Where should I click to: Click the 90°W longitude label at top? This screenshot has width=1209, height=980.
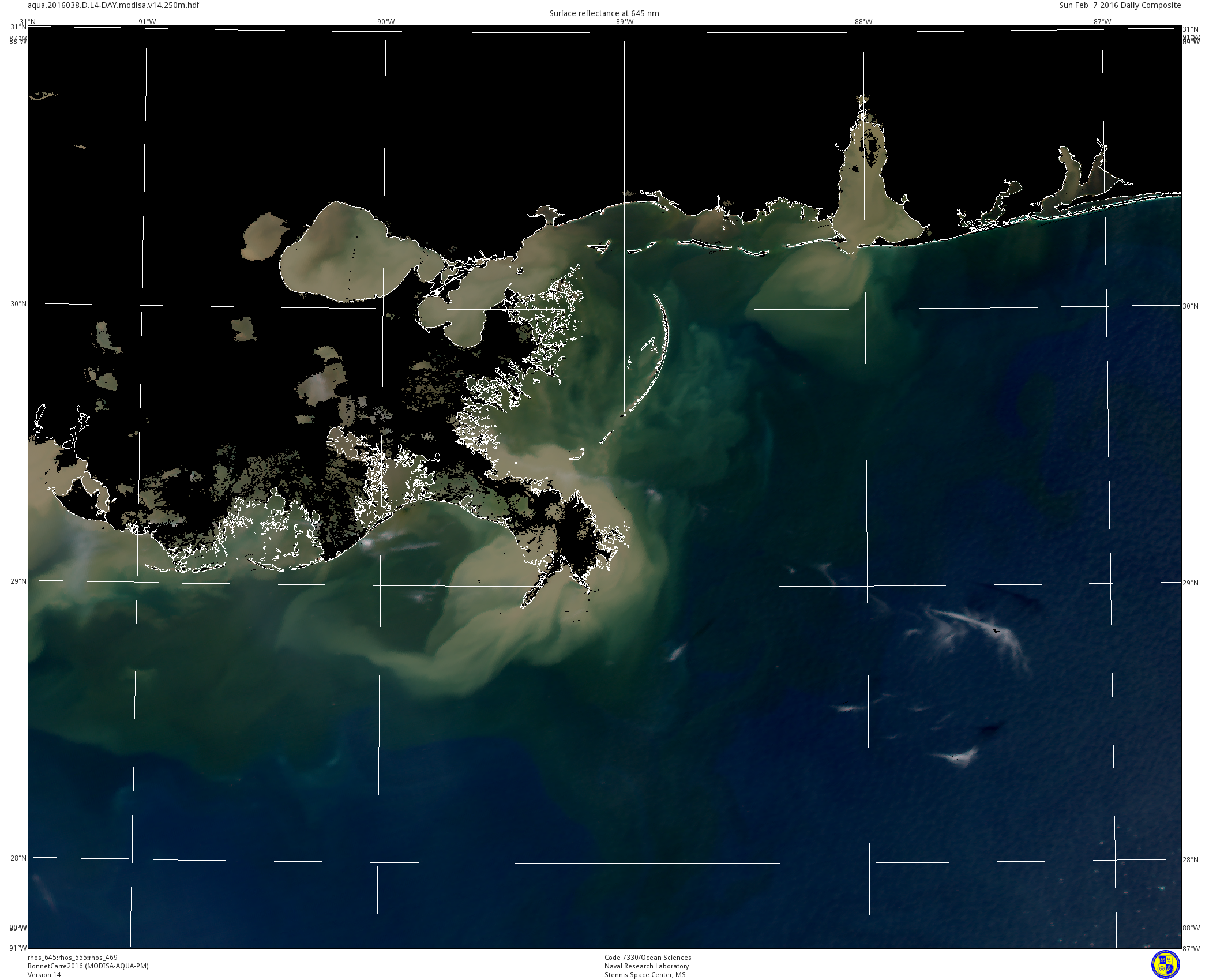pyautogui.click(x=386, y=22)
